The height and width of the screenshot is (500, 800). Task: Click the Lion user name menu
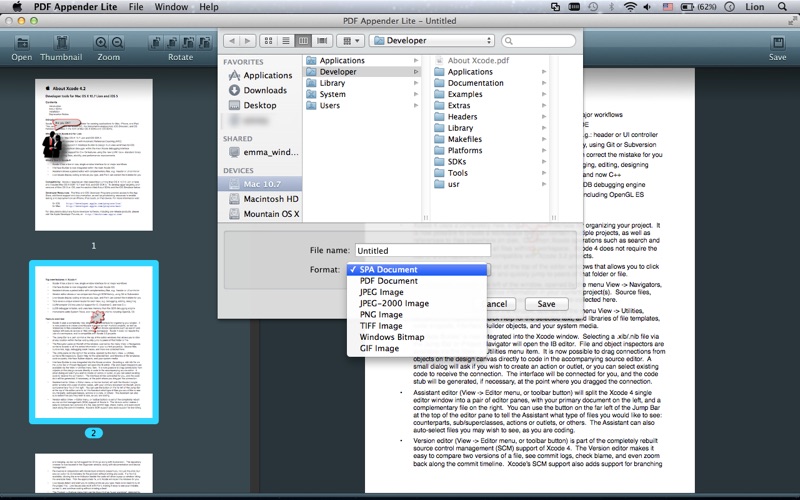pos(755,7)
